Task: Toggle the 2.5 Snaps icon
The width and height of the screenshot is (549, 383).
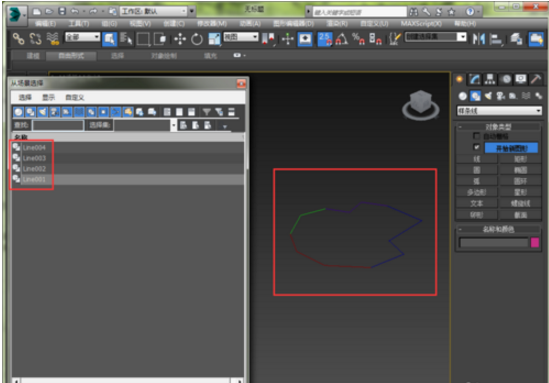Action: [325, 39]
